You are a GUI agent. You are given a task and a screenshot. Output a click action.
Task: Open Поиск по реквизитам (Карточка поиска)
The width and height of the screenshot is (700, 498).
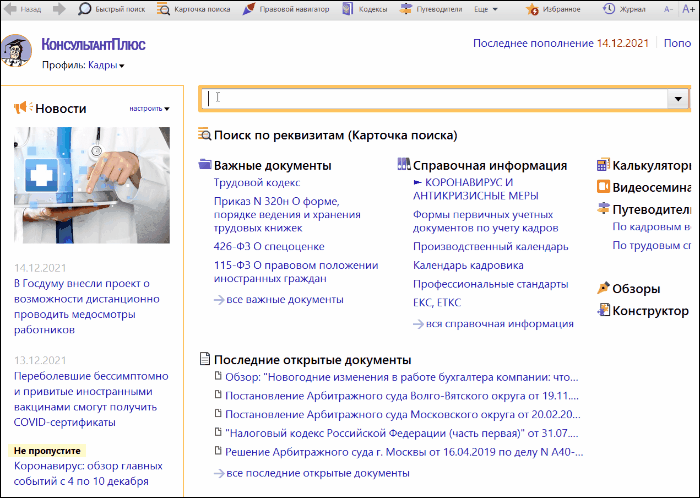click(x=336, y=135)
